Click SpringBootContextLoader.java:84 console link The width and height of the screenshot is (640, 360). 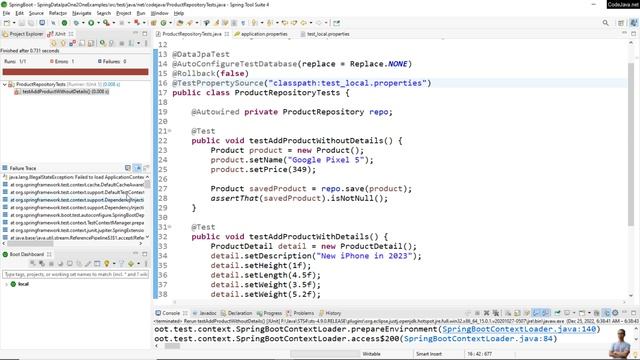[x=478, y=339]
